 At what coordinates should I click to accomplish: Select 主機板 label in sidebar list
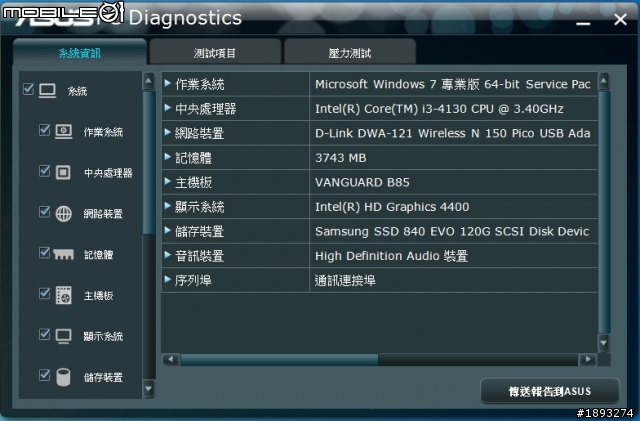(98, 295)
